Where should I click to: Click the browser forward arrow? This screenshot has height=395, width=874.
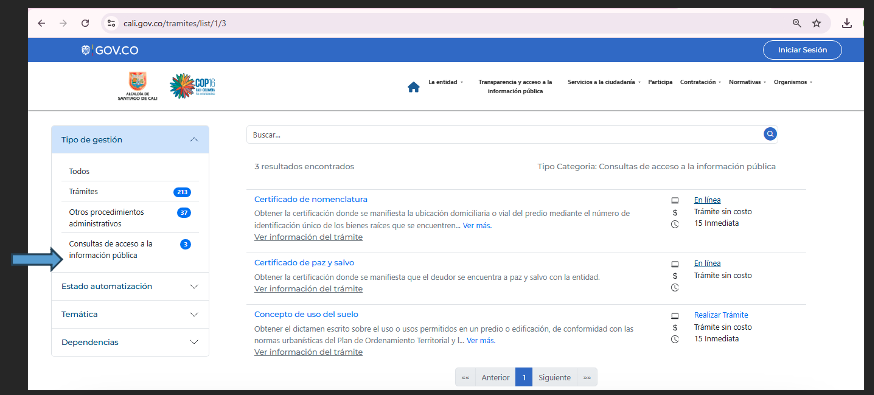pos(63,23)
